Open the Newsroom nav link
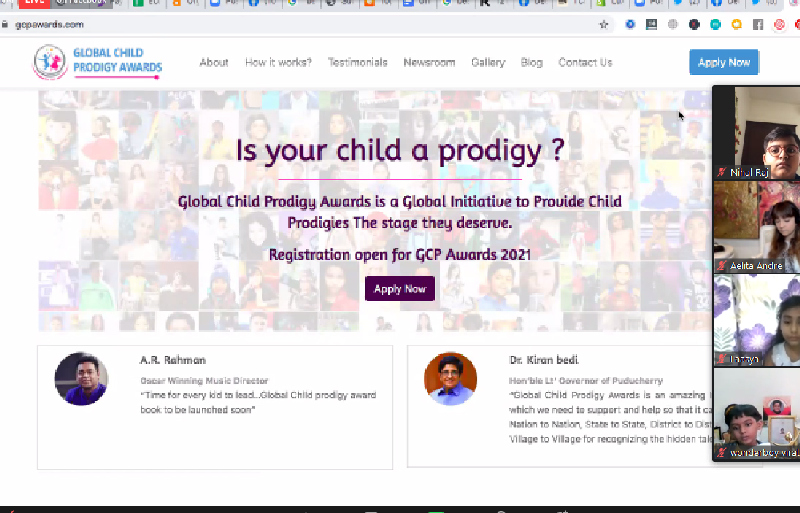This screenshot has width=800, height=513. pyautogui.click(x=429, y=62)
